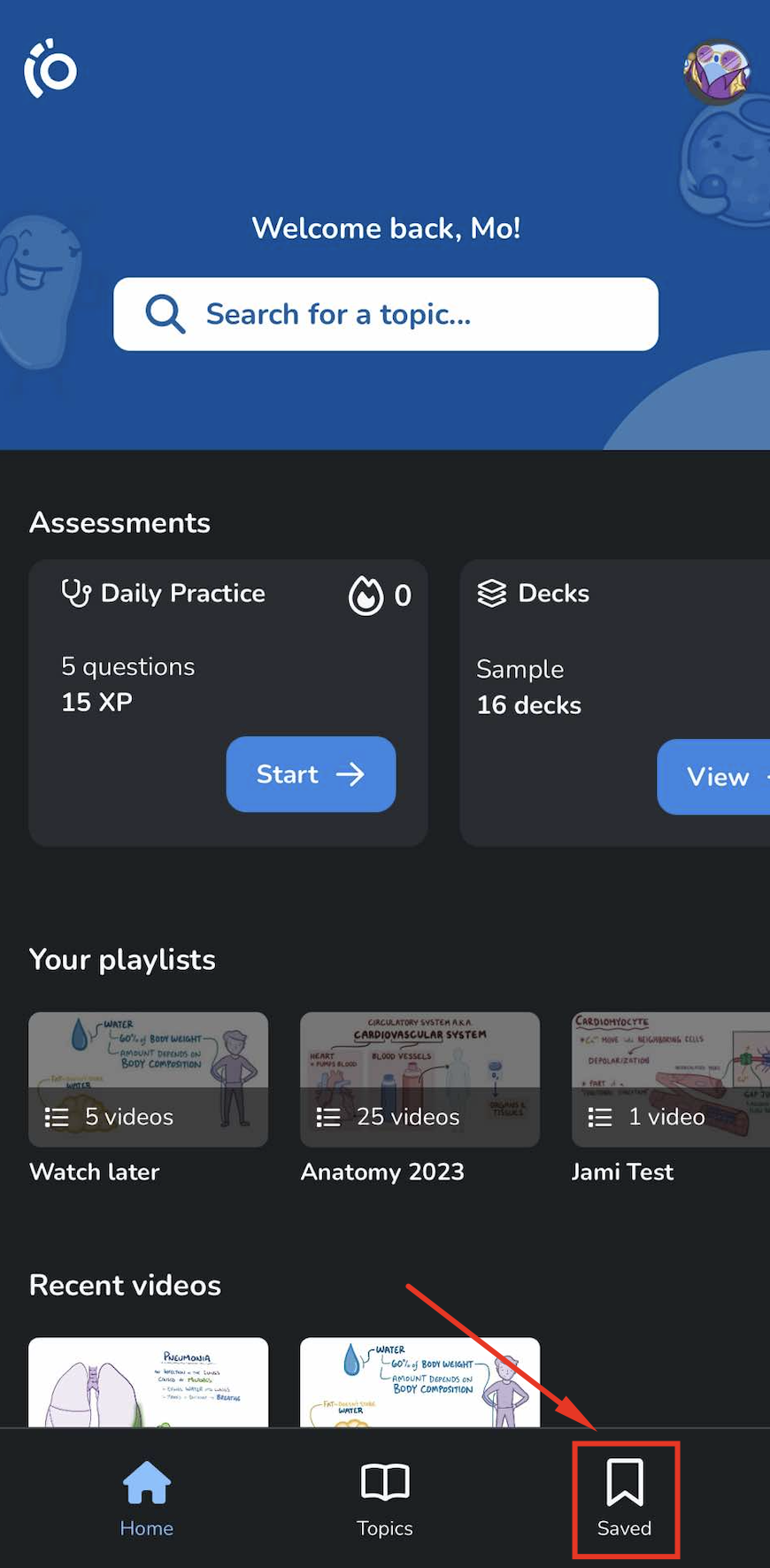Open the user profile avatar
770x1568 pixels.
pos(717,71)
